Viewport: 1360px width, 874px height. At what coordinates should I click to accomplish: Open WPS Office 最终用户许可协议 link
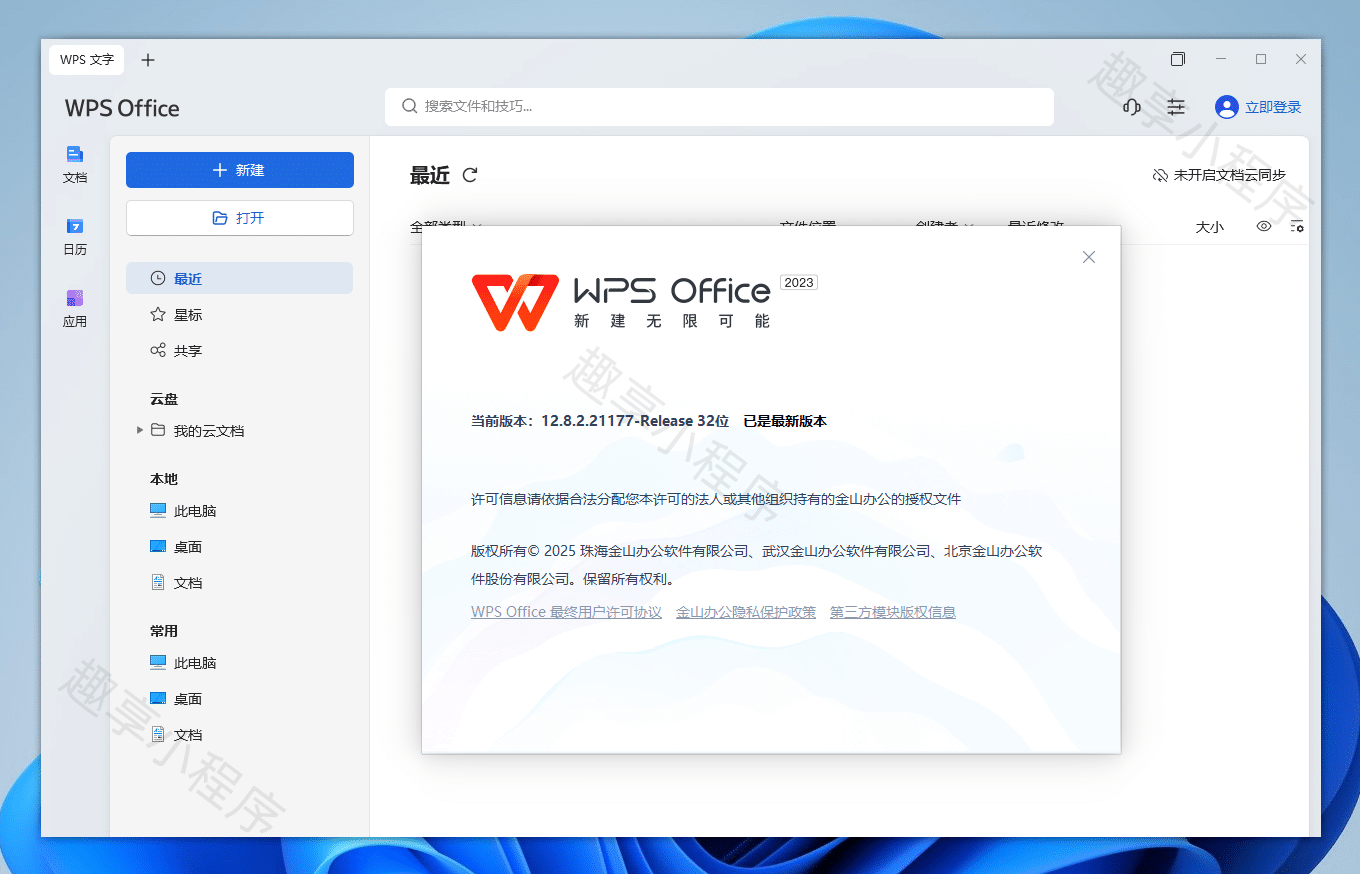click(x=566, y=612)
